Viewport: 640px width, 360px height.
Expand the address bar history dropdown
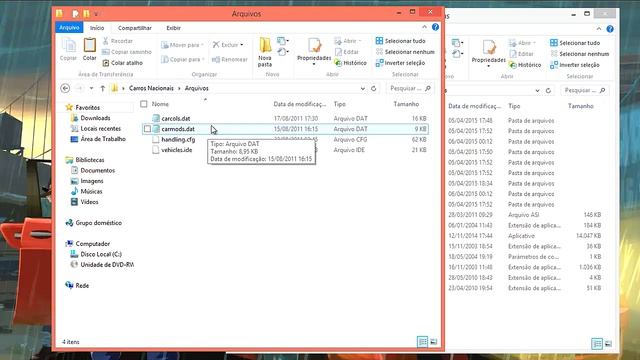(362, 88)
